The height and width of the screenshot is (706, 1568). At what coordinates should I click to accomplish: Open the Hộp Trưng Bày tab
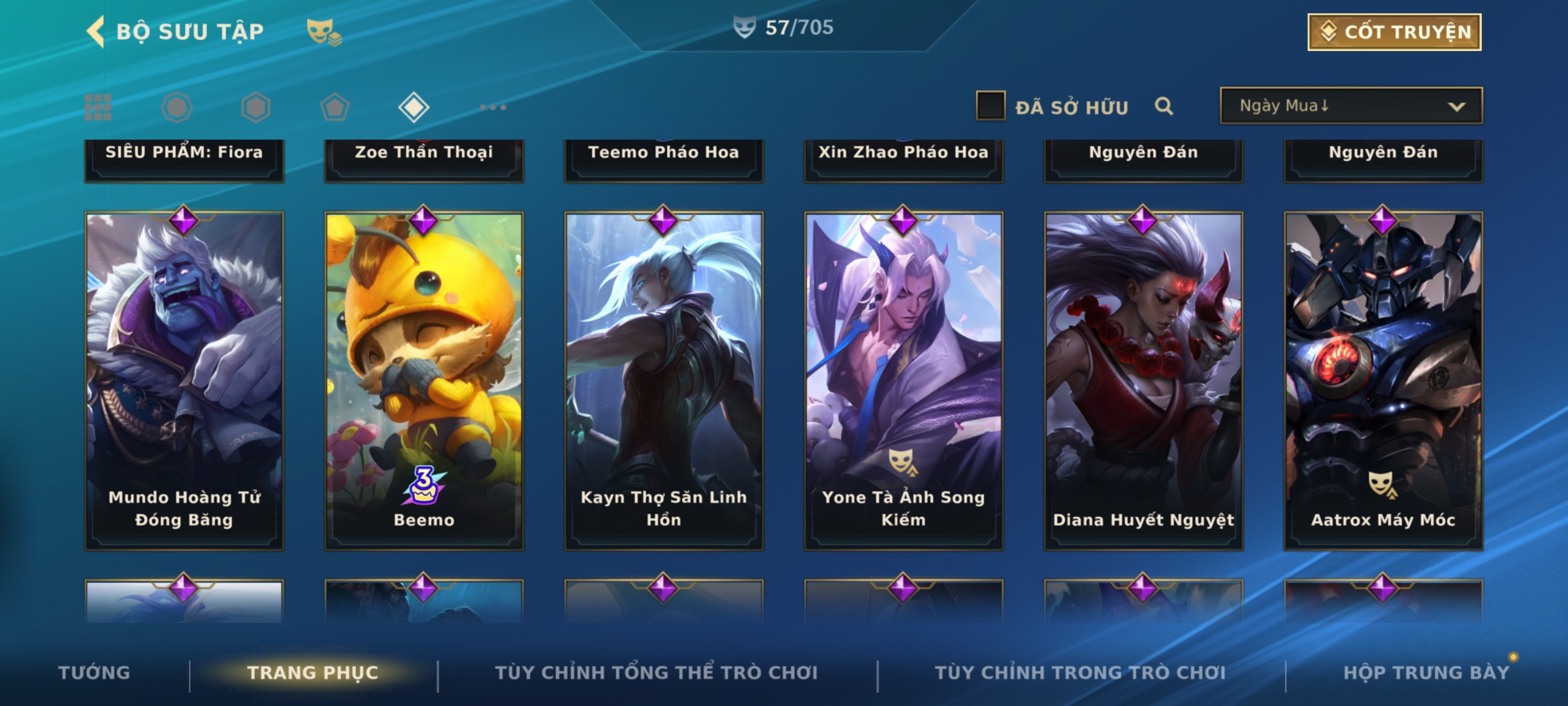click(x=1426, y=673)
